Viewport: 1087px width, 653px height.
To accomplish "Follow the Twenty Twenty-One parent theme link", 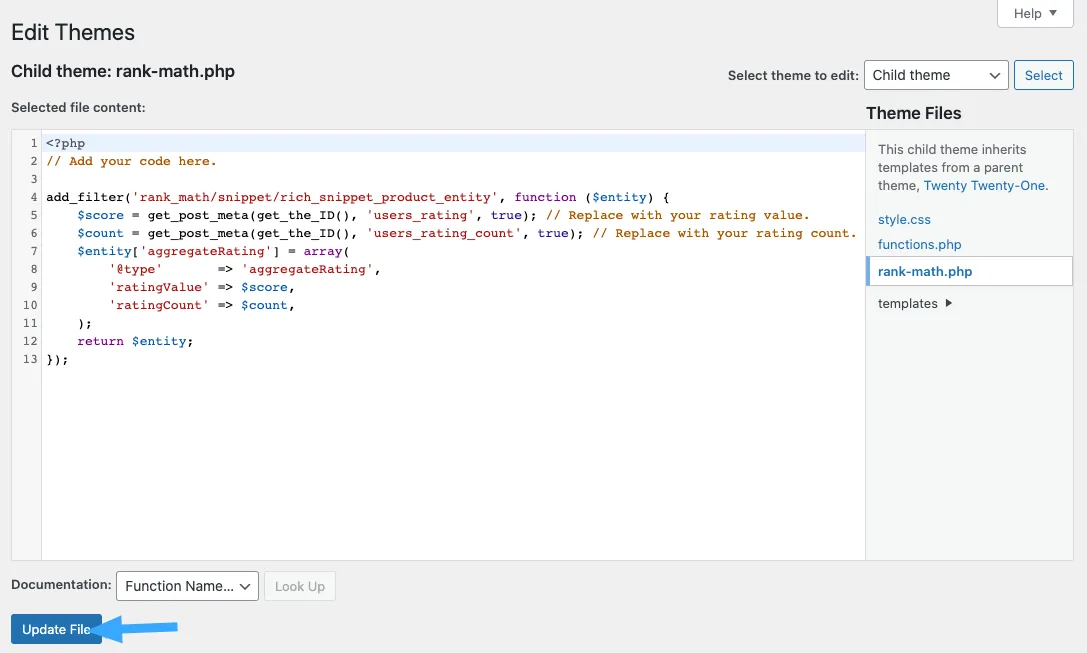I will coord(984,186).
